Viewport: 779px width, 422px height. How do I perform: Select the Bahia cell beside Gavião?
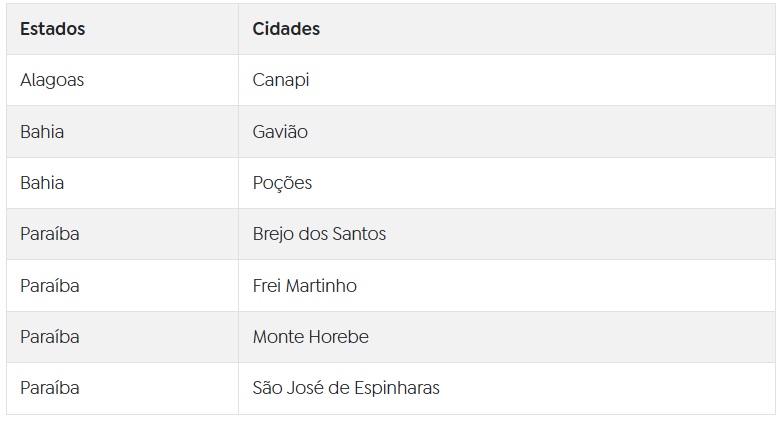pos(122,132)
